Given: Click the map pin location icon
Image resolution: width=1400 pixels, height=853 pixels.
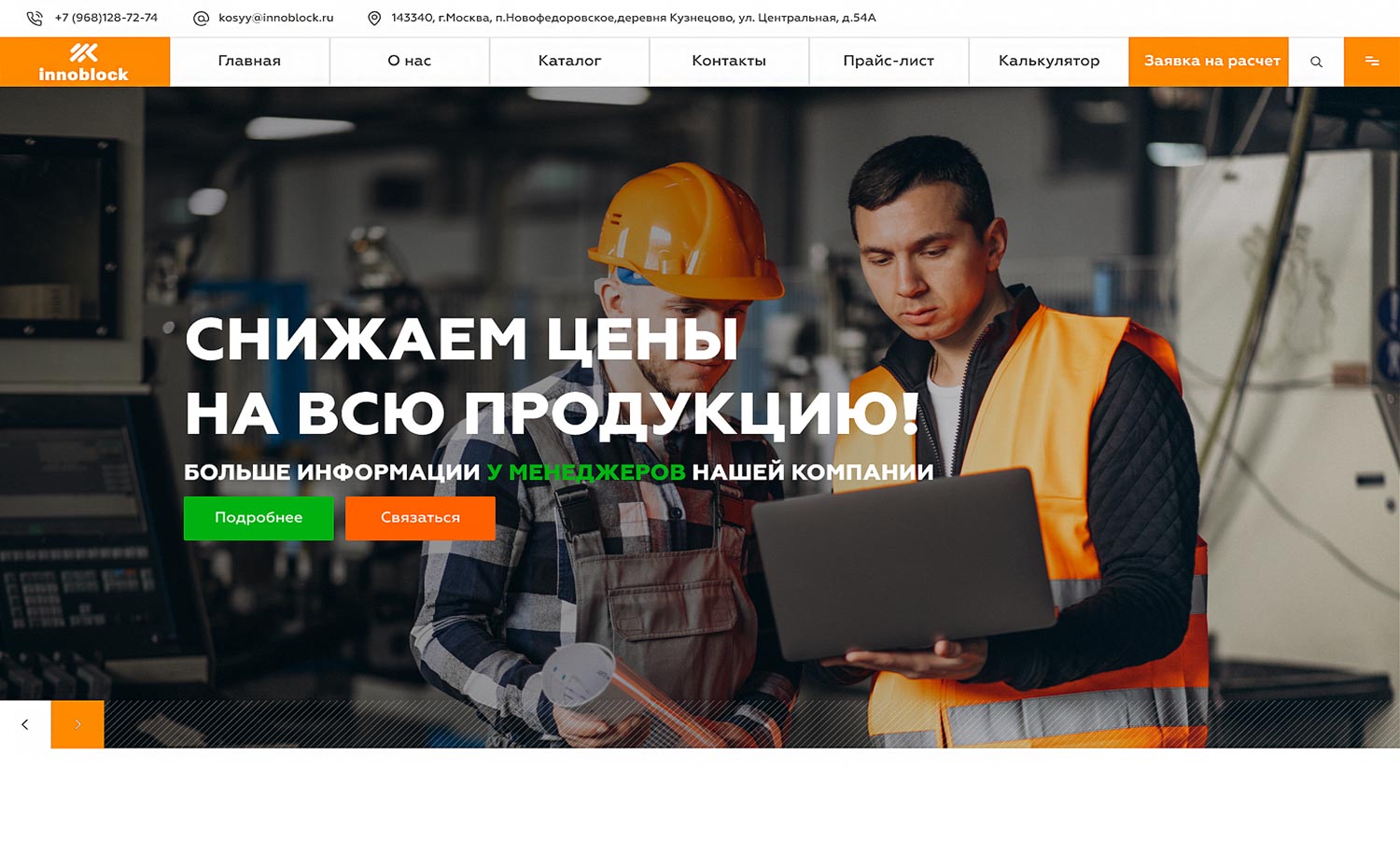Looking at the screenshot, I should [374, 18].
